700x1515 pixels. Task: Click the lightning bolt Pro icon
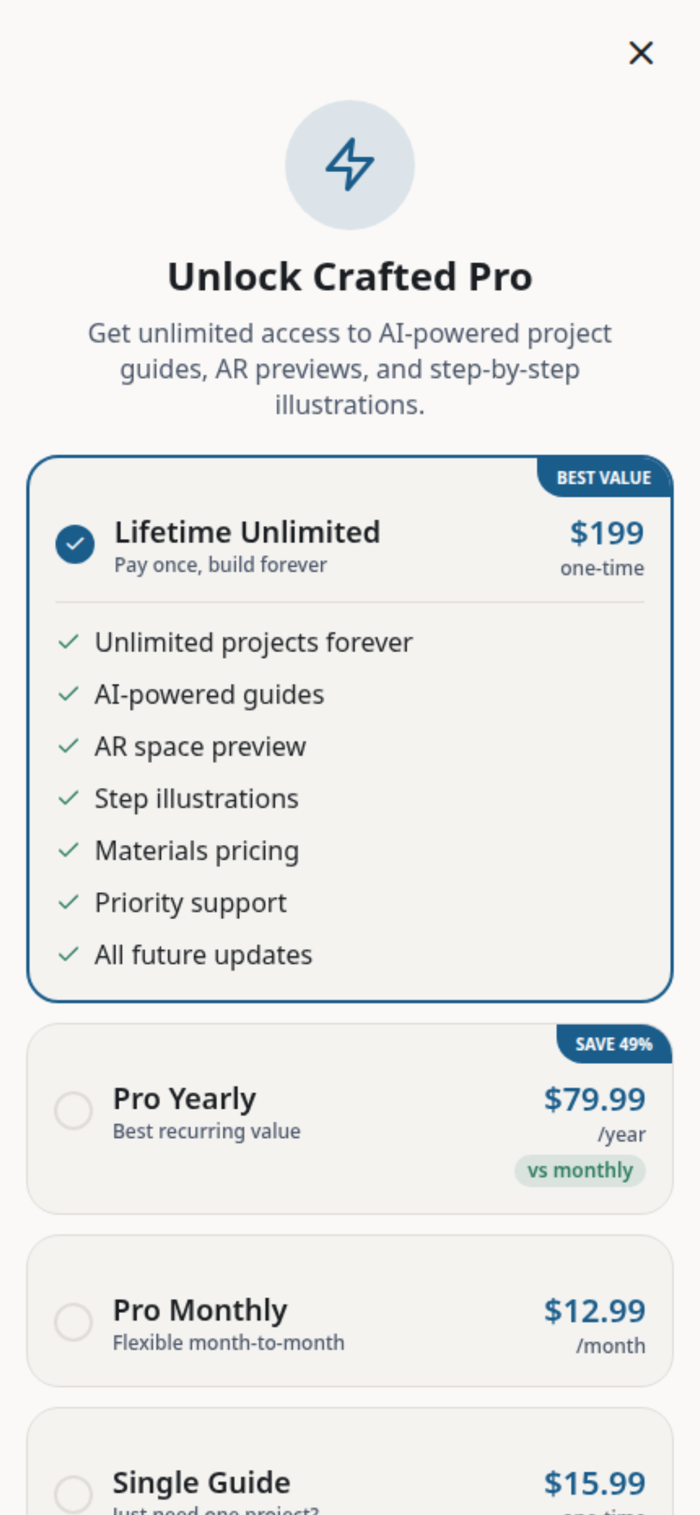[x=350, y=165]
